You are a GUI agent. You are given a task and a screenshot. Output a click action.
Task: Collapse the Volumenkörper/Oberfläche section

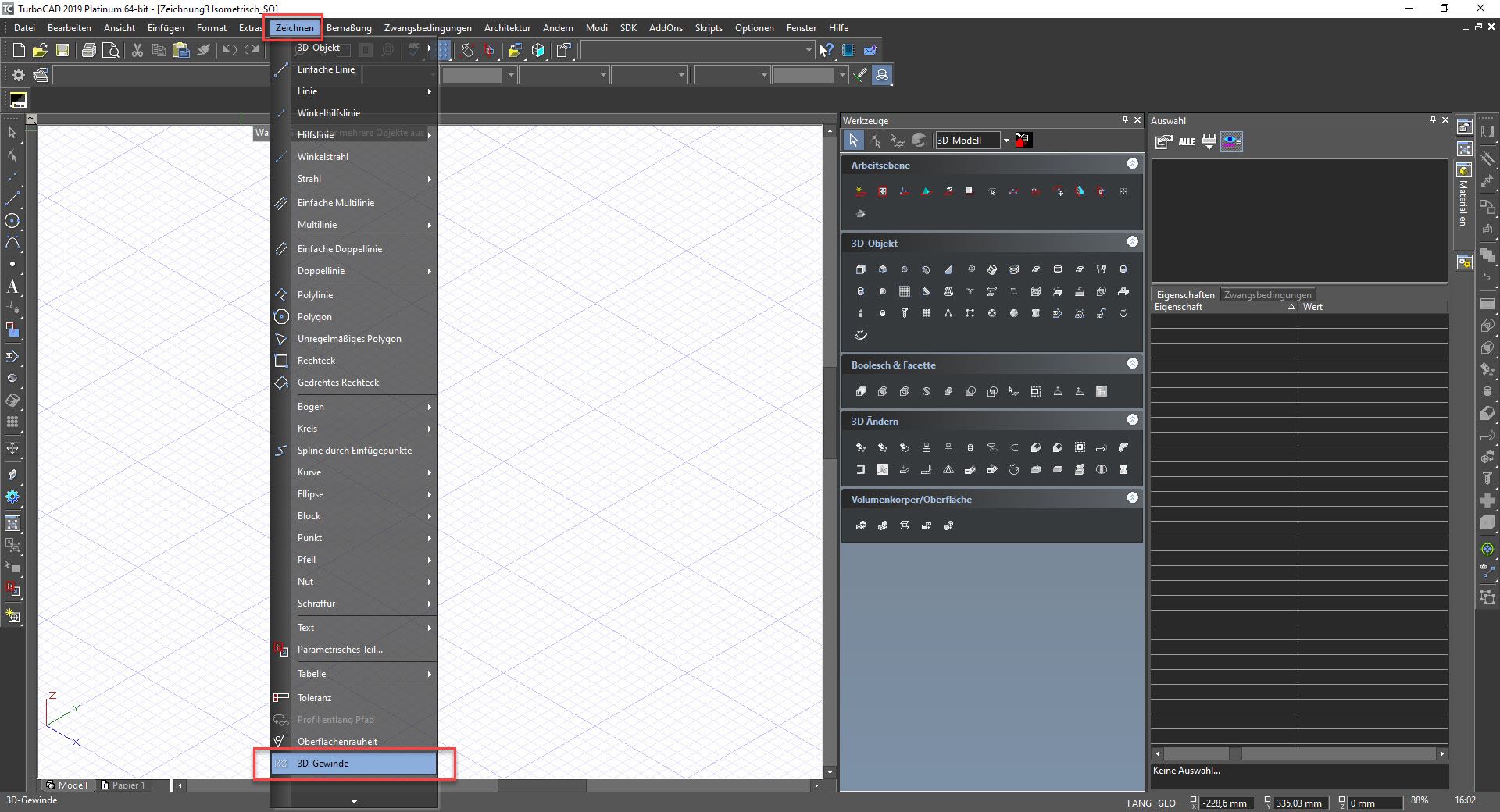pos(1132,498)
